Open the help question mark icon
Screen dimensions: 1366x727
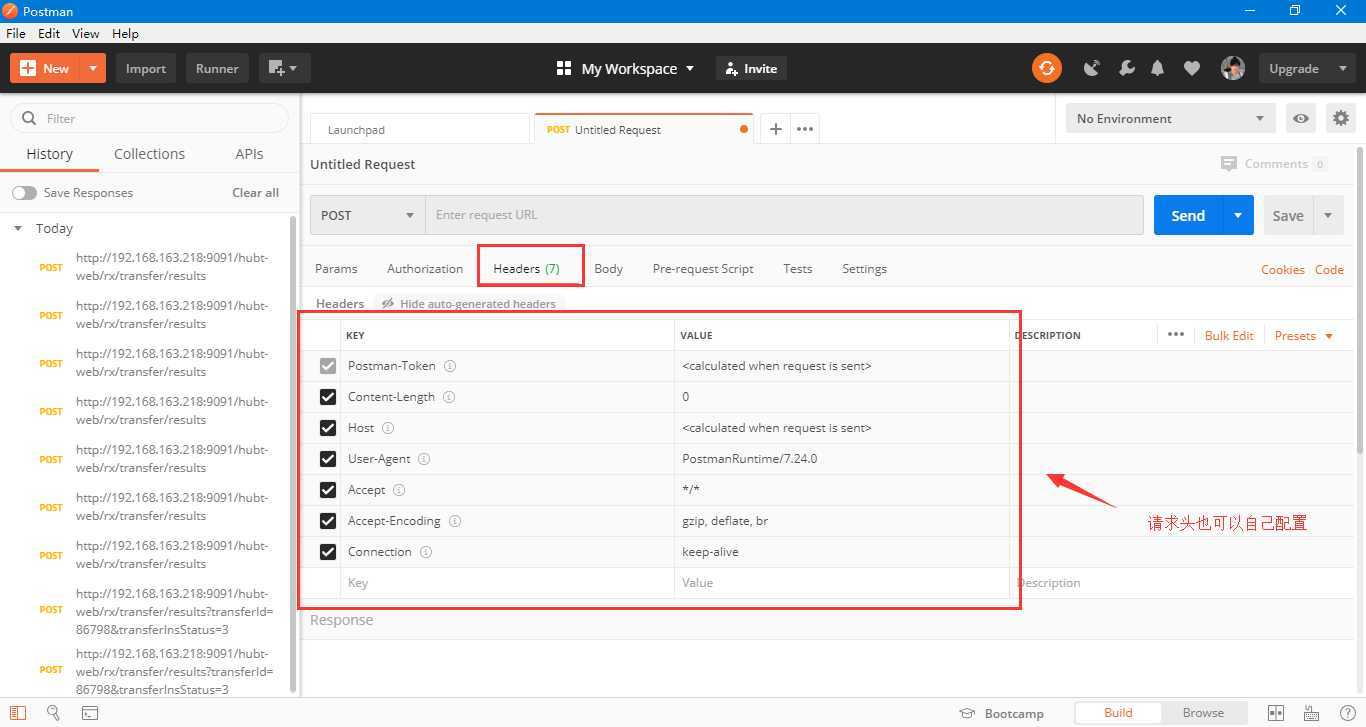tap(1348, 713)
